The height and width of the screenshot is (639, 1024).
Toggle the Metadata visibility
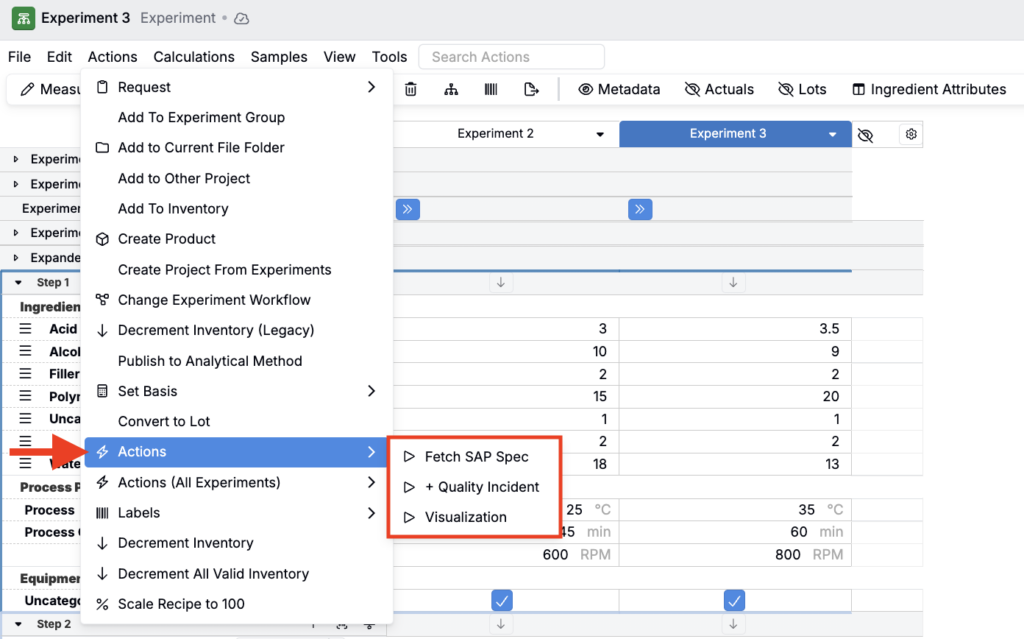click(x=619, y=89)
